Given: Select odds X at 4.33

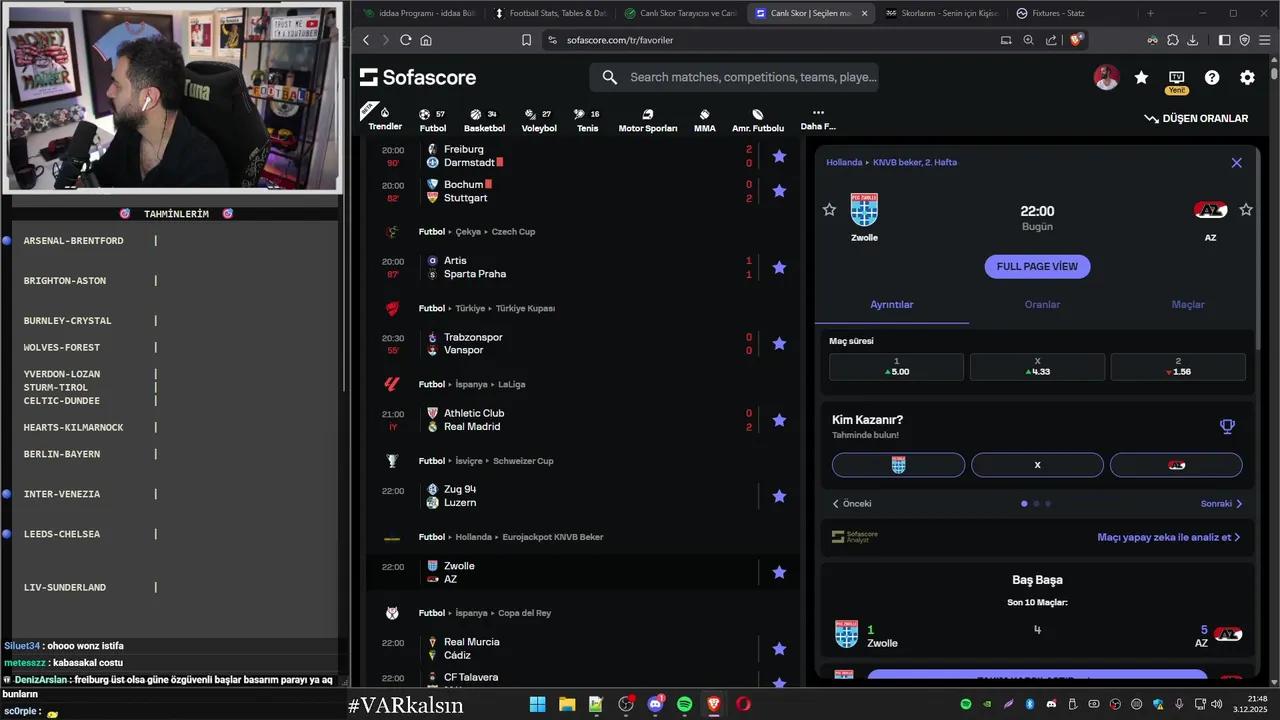Looking at the screenshot, I should [1037, 367].
